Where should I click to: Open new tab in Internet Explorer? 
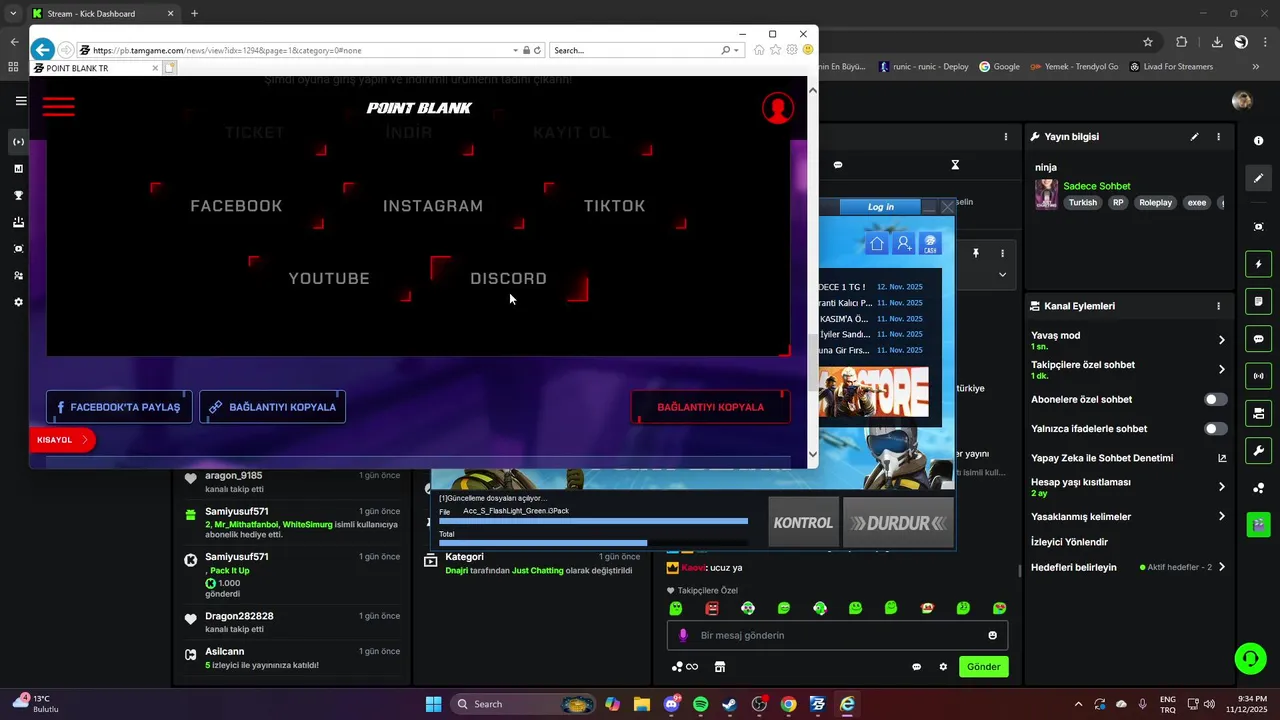click(x=171, y=68)
